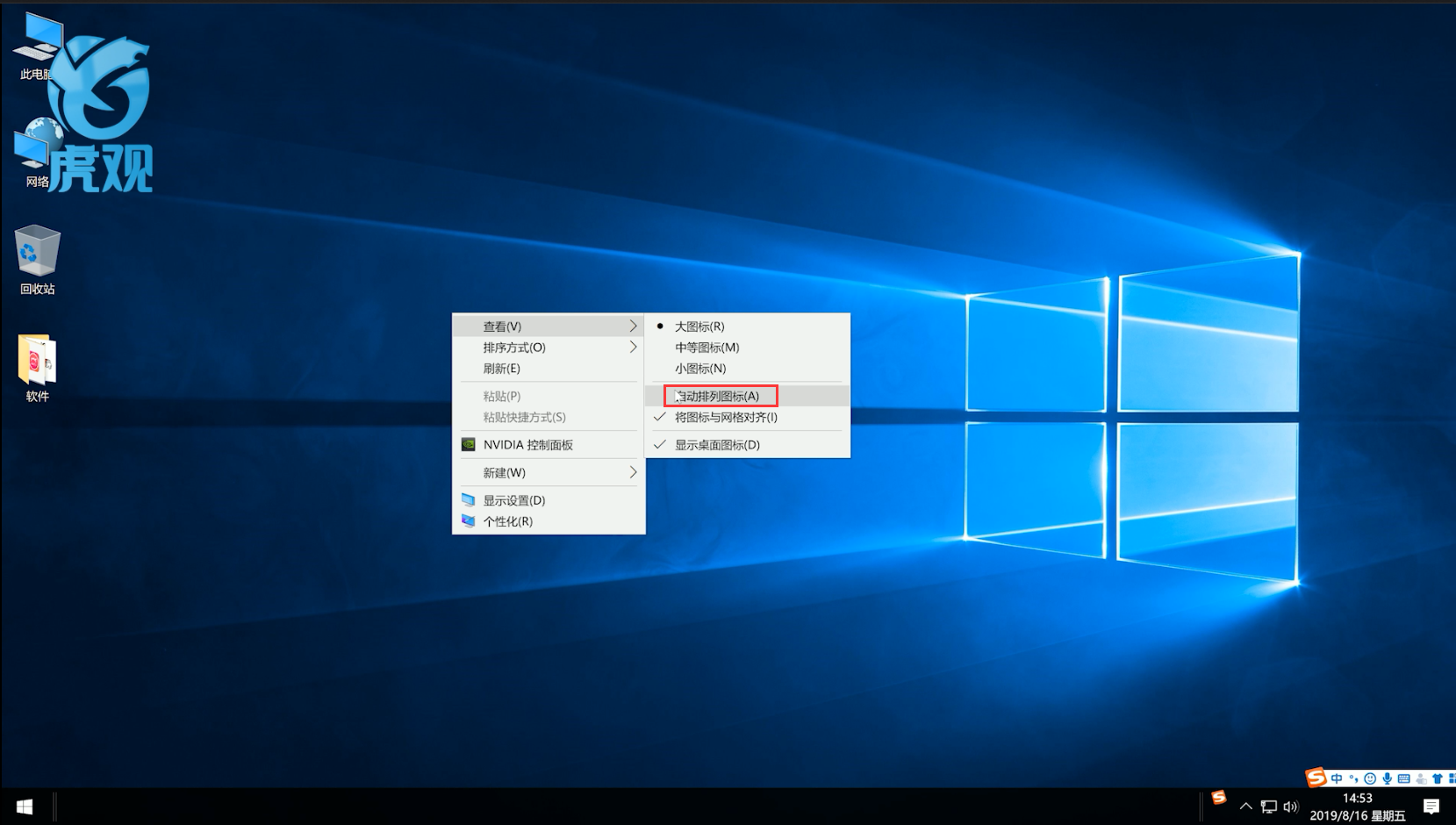Click the Sogou user account icon
1456x825 pixels.
pyautogui.click(x=1421, y=778)
